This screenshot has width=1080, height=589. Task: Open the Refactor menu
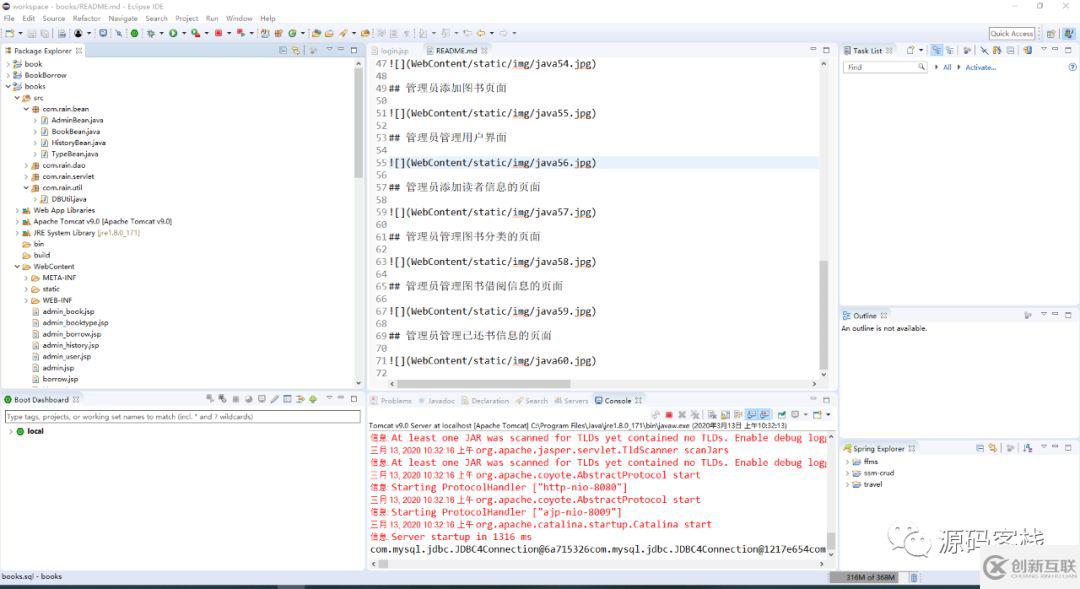(86, 18)
